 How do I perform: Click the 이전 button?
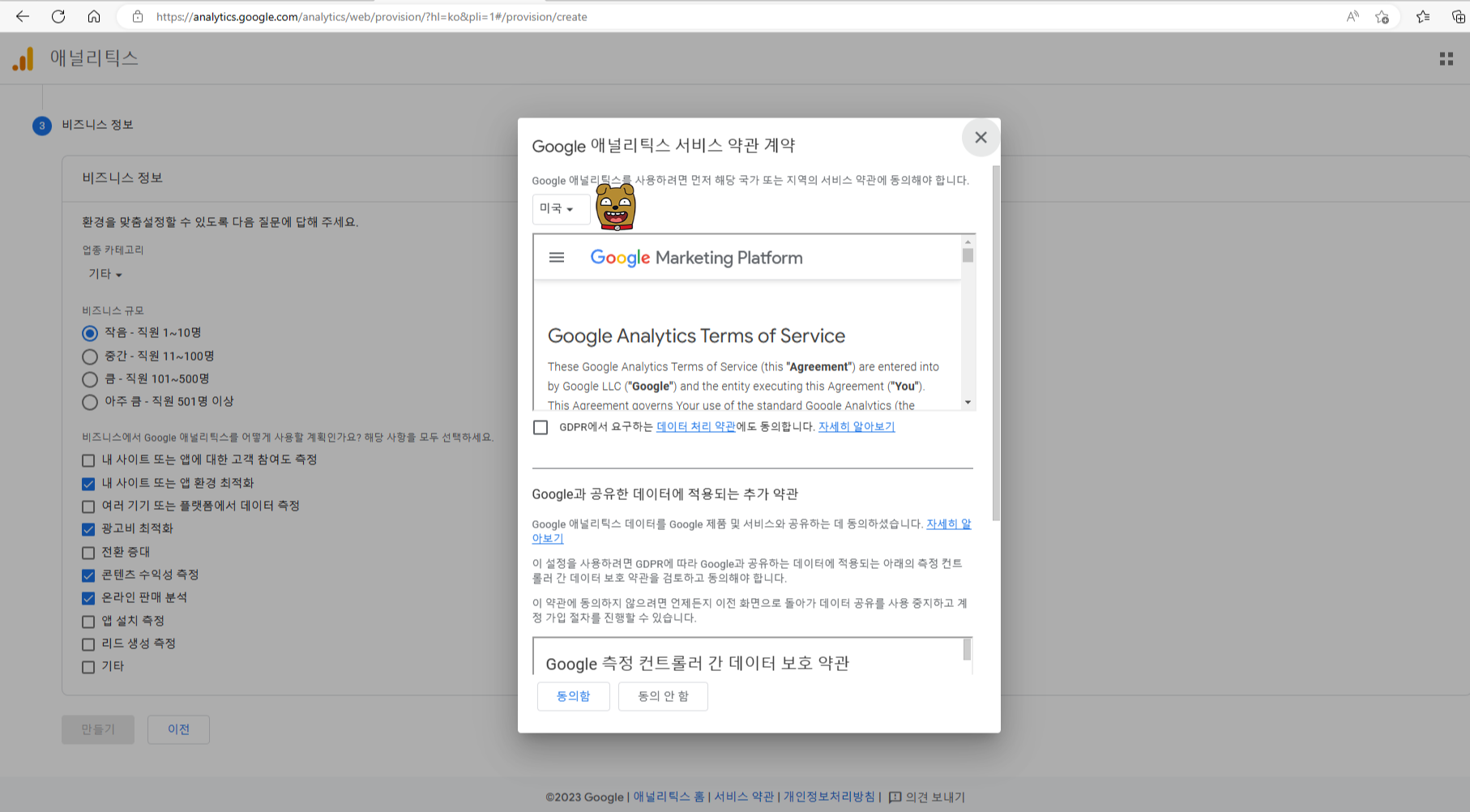pos(178,729)
